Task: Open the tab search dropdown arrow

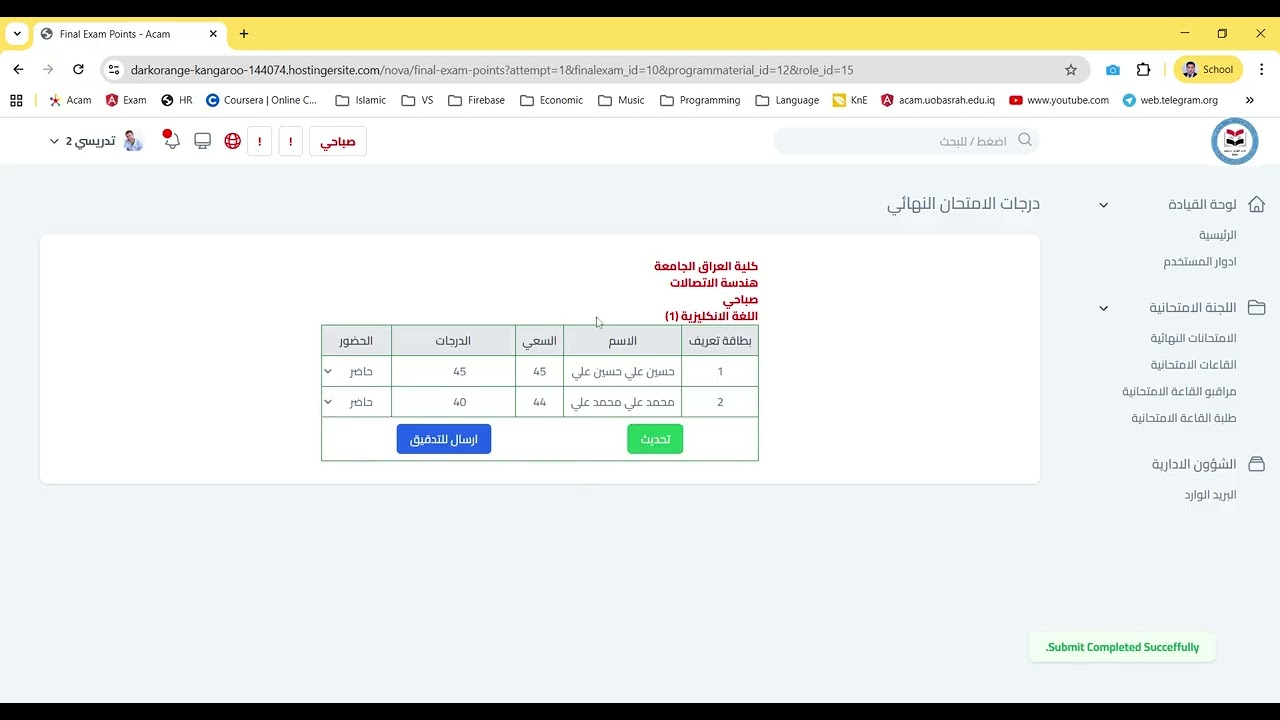Action: [17, 34]
